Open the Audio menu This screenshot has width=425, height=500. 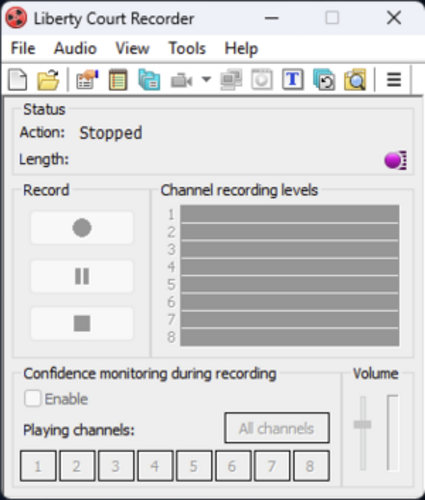[x=75, y=49]
